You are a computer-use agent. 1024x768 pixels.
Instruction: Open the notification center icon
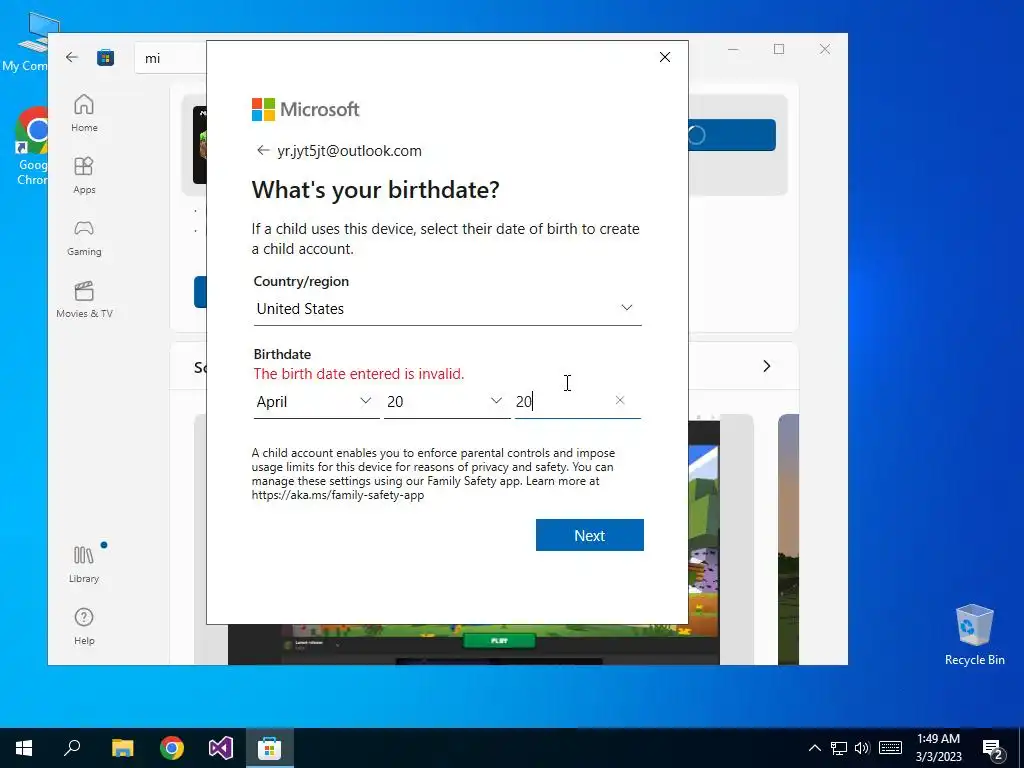coord(993,749)
